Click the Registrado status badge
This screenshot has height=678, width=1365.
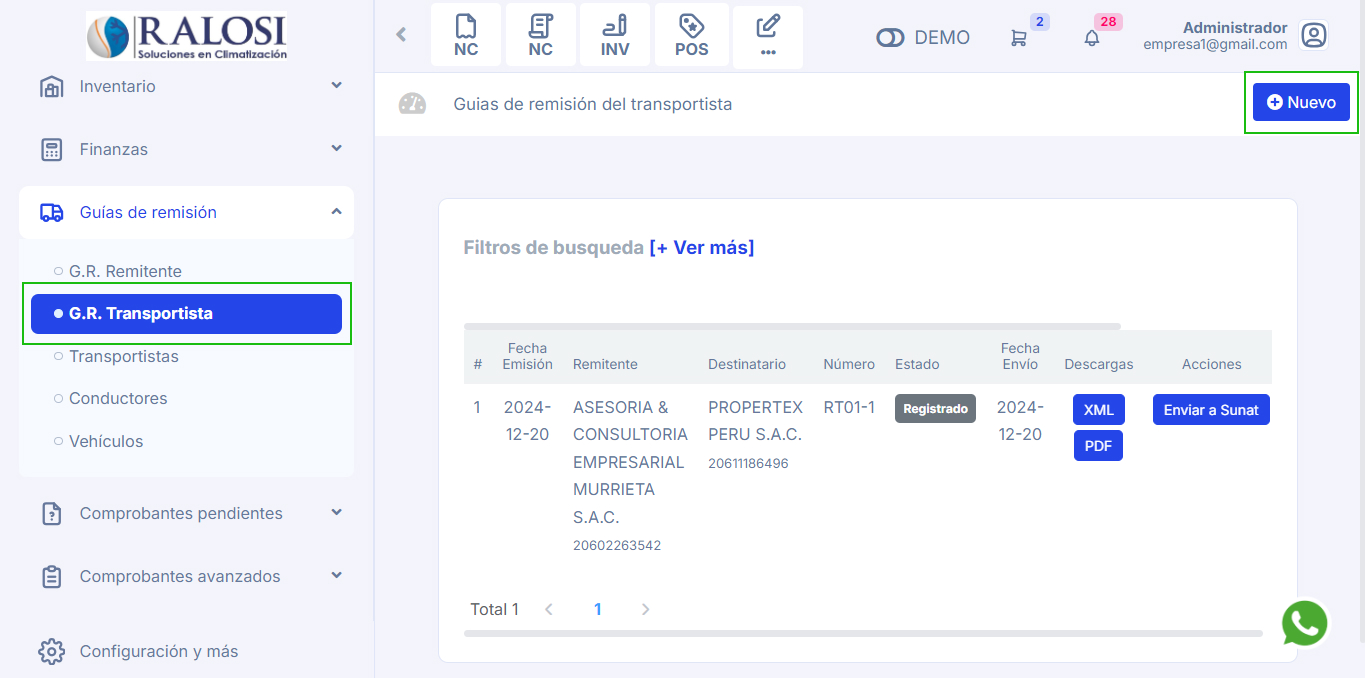(x=934, y=408)
